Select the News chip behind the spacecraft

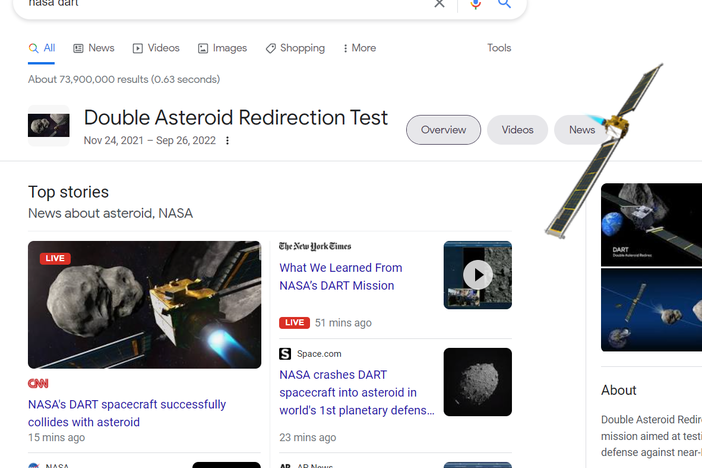click(582, 130)
